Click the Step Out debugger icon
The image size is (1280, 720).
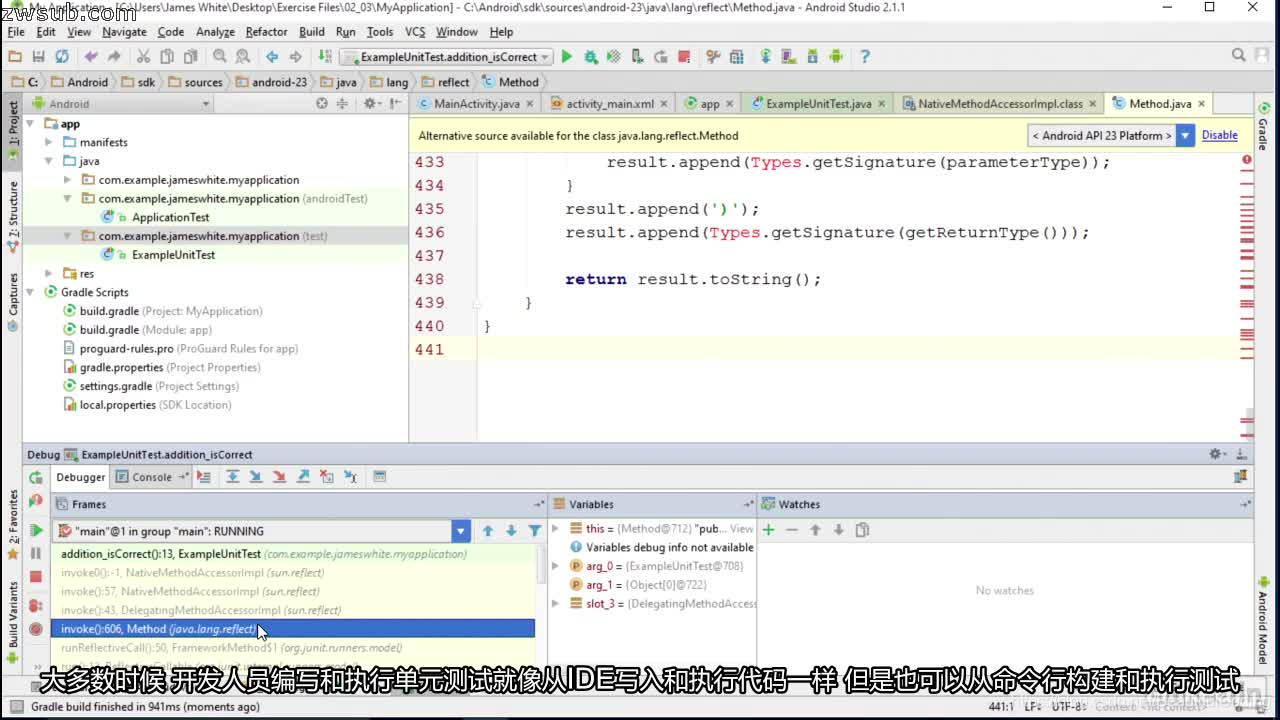click(303, 477)
